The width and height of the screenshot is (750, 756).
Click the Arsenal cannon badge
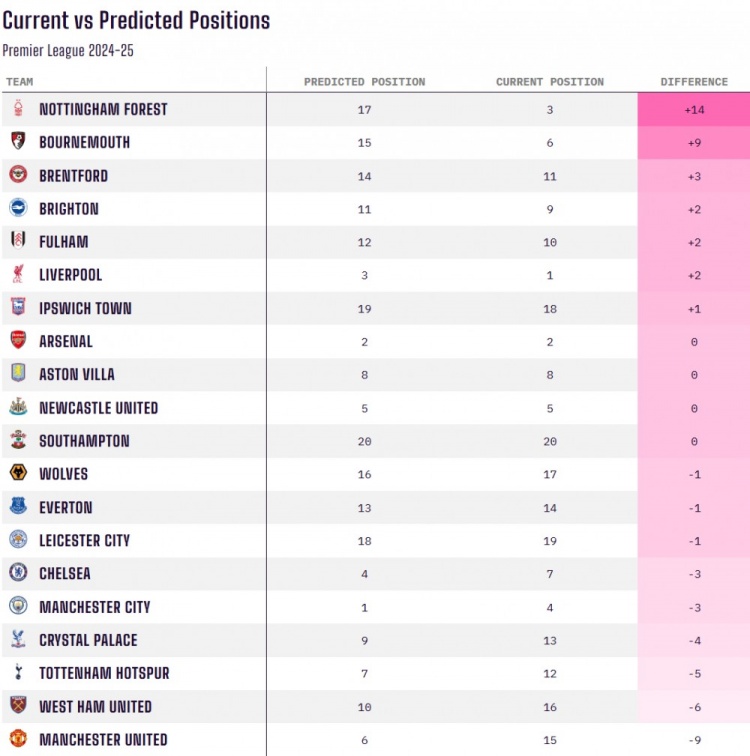[18, 341]
